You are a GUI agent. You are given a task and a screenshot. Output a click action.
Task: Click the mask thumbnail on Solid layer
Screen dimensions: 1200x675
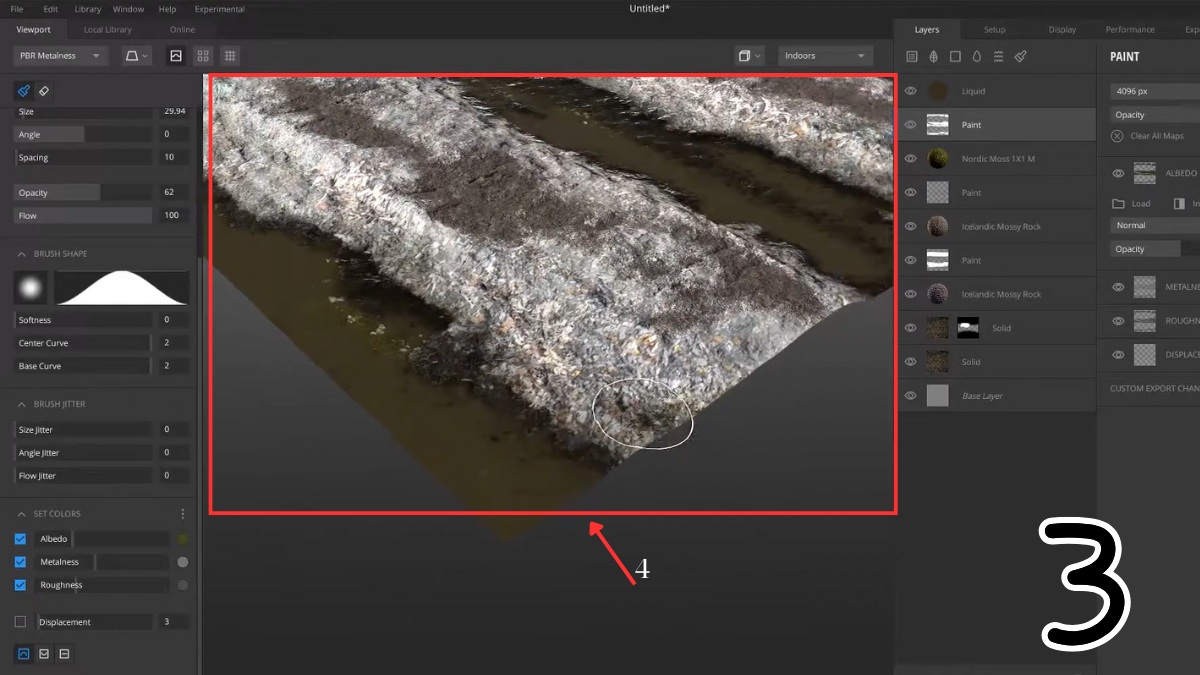(x=968, y=328)
